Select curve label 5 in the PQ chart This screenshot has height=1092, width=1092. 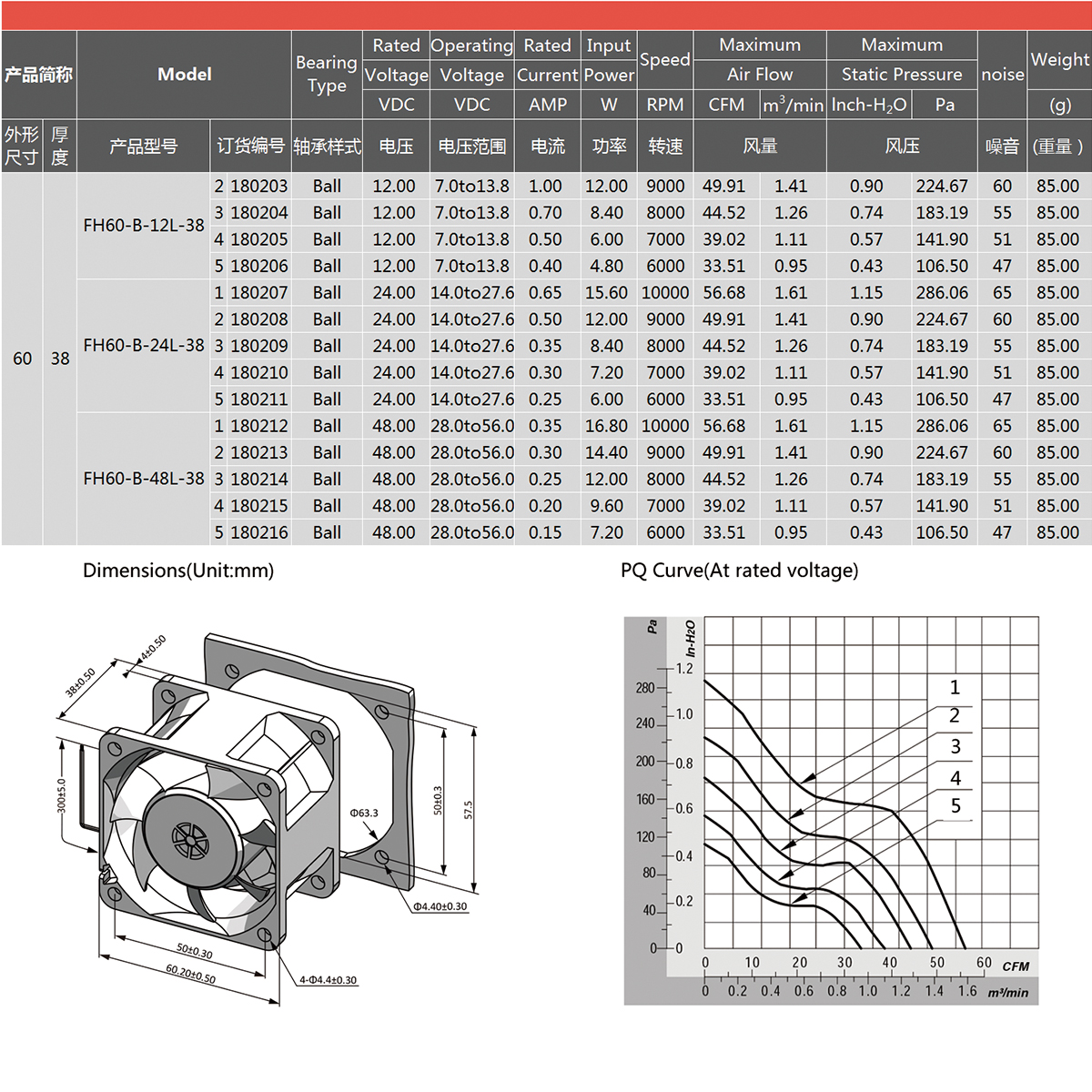click(955, 806)
